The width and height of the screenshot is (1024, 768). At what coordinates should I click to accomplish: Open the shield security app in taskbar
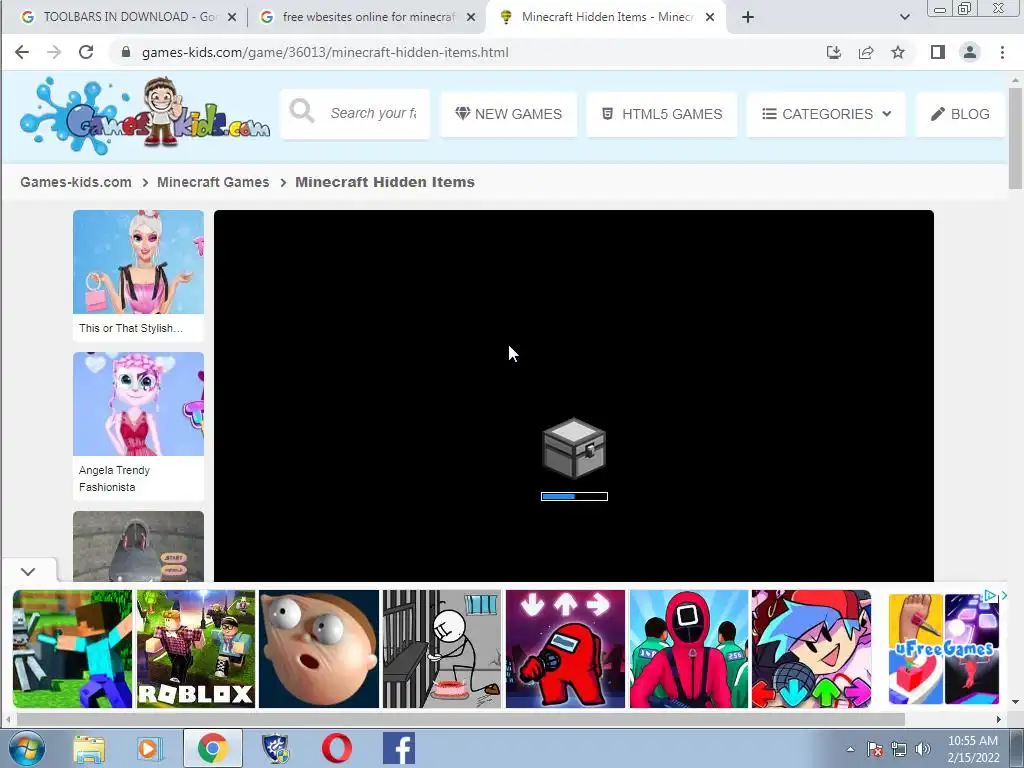coord(275,749)
